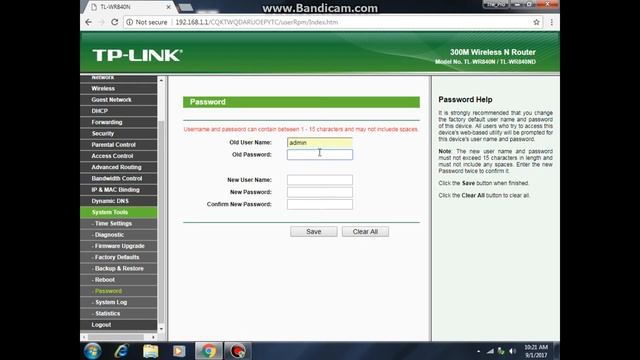Open the Chrome three-dot menu
The width and height of the screenshot is (640, 360).
click(x=551, y=22)
